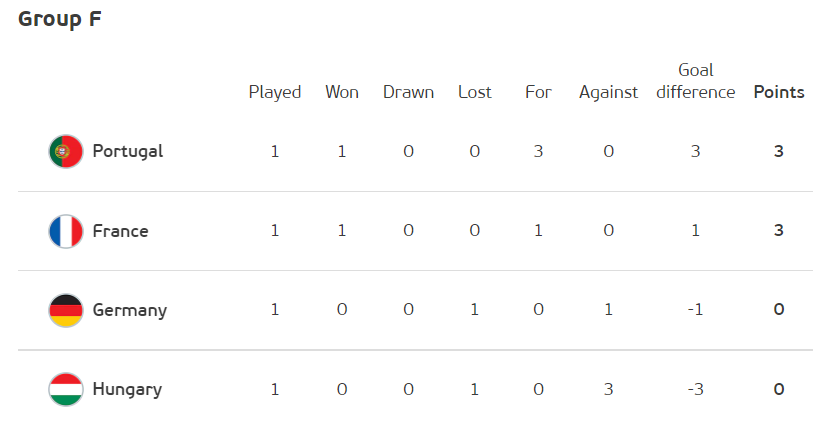This screenshot has width=834, height=423.
Task: Click the Portugal flag icon
Action: tap(66, 152)
